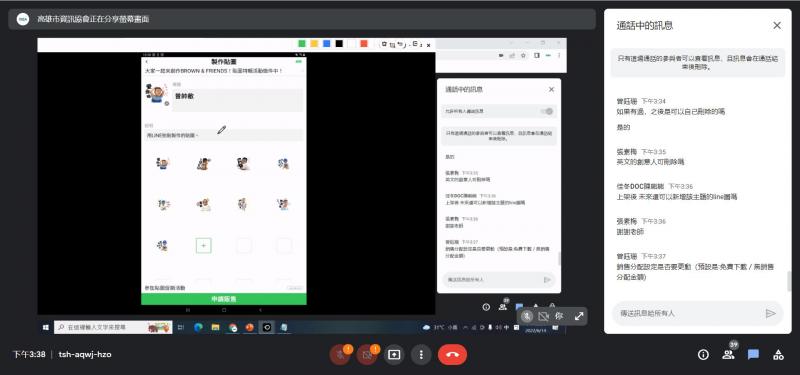
Task: Show participants list with 39 badge
Action: coord(728,355)
